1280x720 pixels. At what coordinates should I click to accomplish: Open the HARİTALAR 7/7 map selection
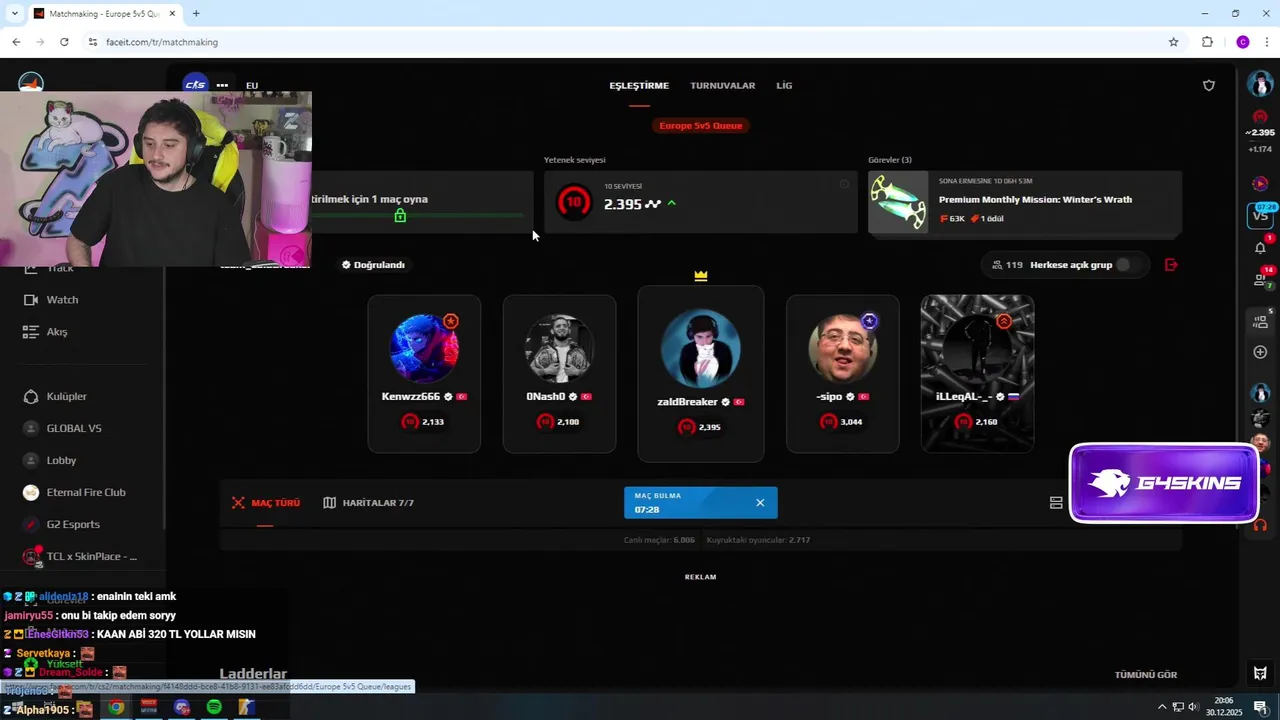[368, 503]
